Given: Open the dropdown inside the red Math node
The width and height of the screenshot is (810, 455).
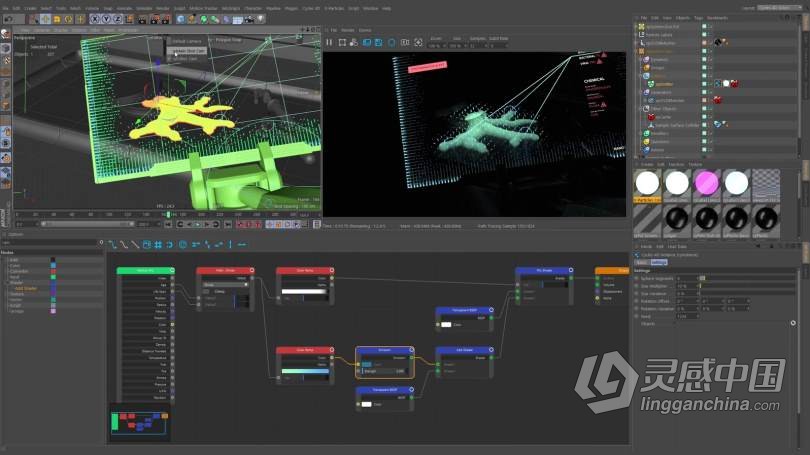Looking at the screenshot, I should click(226, 285).
